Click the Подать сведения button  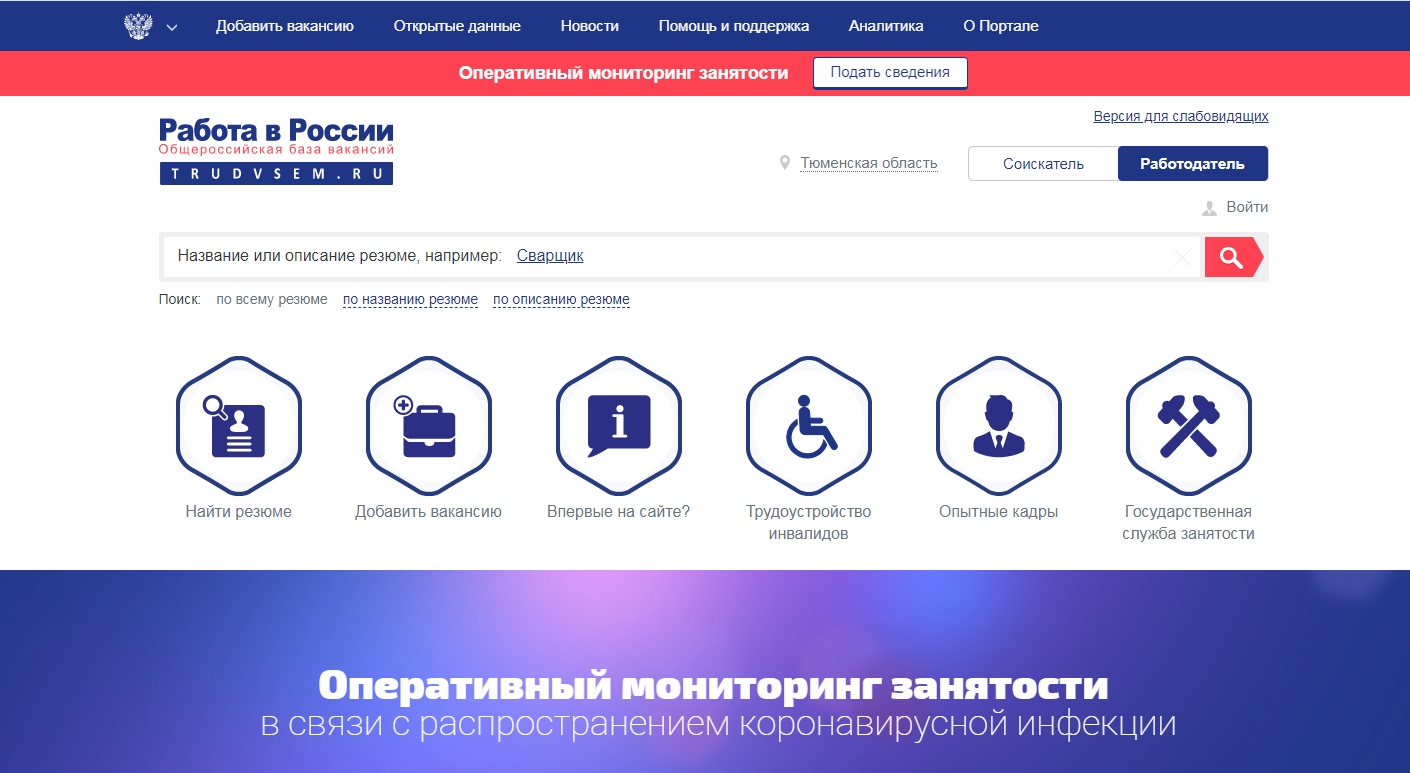[890, 73]
